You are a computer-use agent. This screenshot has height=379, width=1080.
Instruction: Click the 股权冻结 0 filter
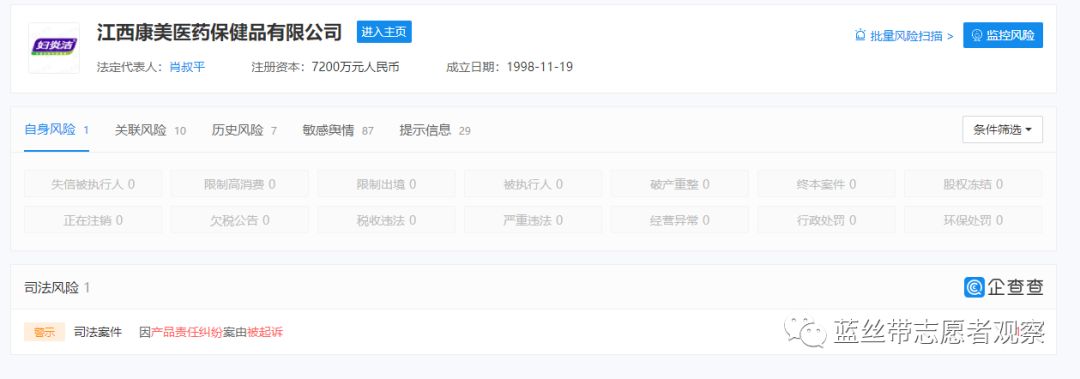click(x=973, y=184)
